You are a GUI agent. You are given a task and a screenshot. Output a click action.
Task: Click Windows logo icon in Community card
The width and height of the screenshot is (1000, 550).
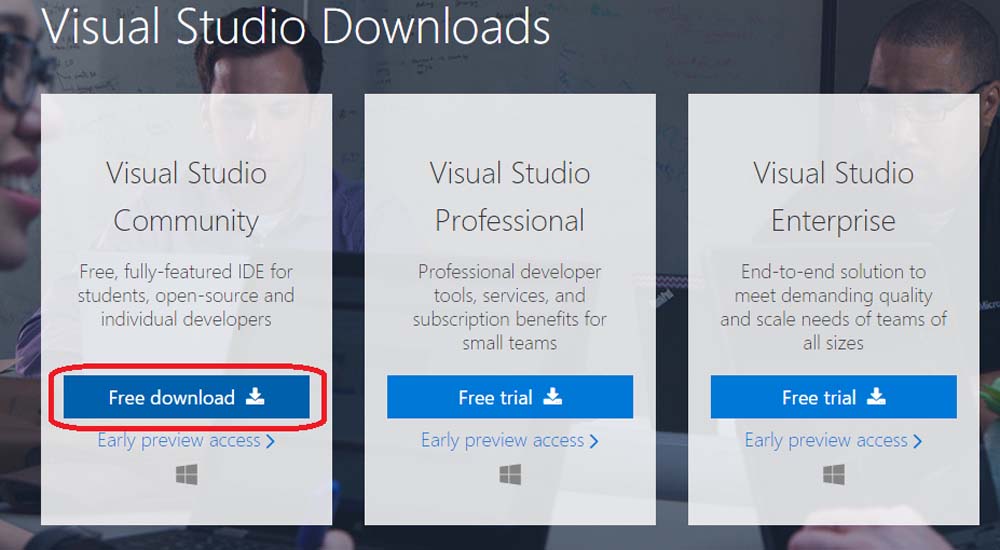coord(187,475)
